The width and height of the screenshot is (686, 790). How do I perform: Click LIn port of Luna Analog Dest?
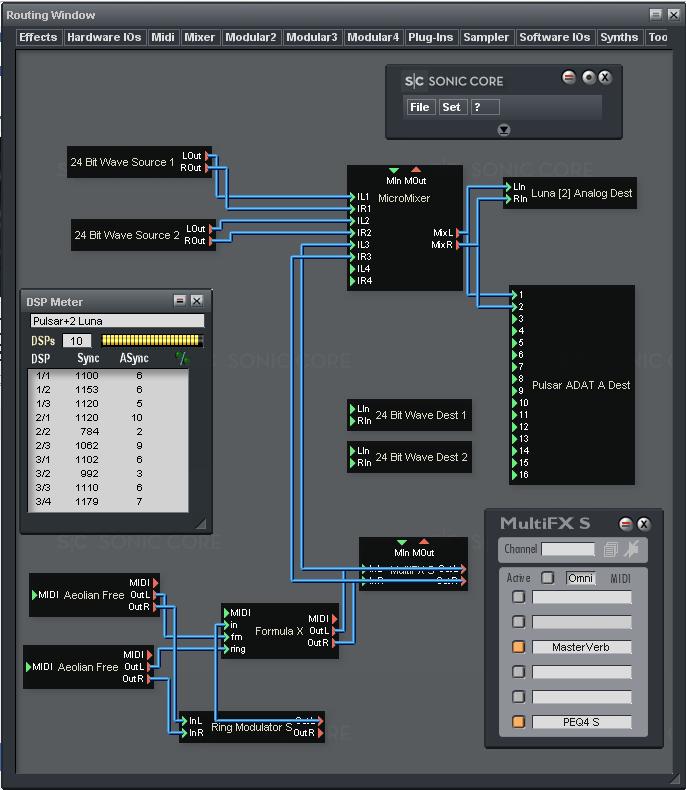pos(508,187)
